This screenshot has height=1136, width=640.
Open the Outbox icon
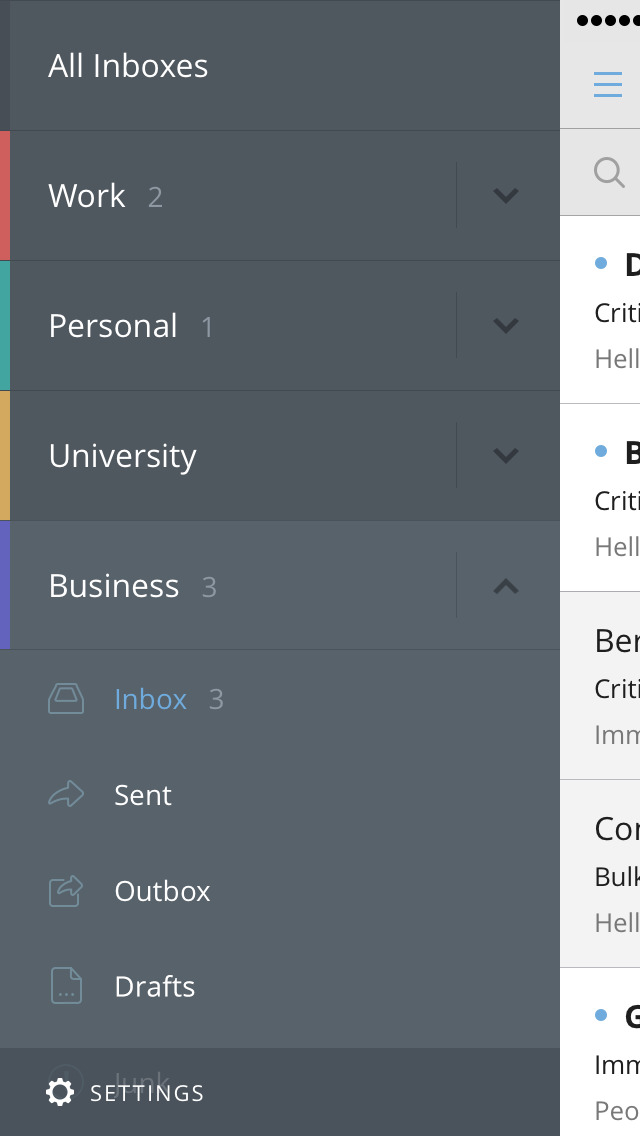point(66,891)
